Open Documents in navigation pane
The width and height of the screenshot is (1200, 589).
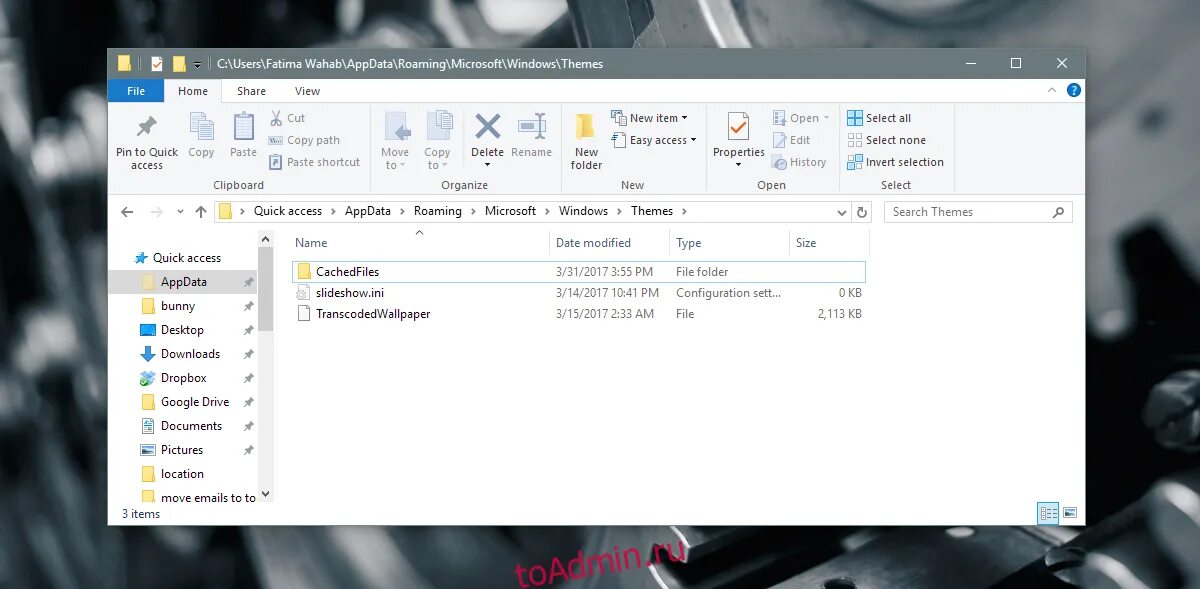coord(191,426)
